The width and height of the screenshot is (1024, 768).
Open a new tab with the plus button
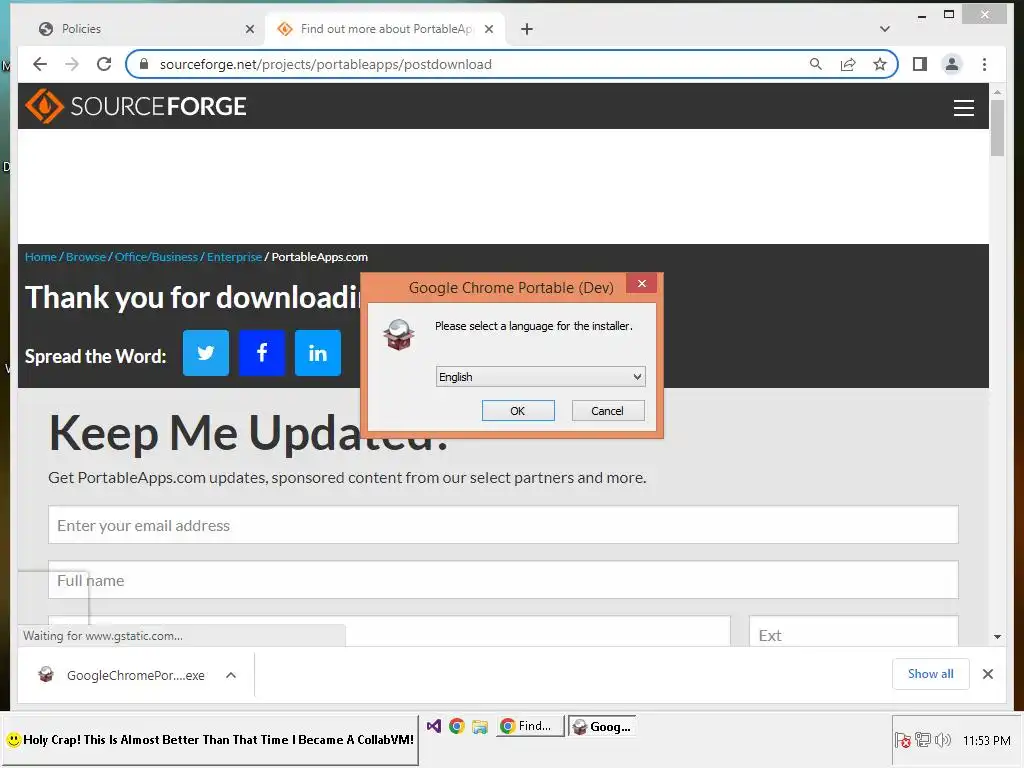tap(527, 29)
